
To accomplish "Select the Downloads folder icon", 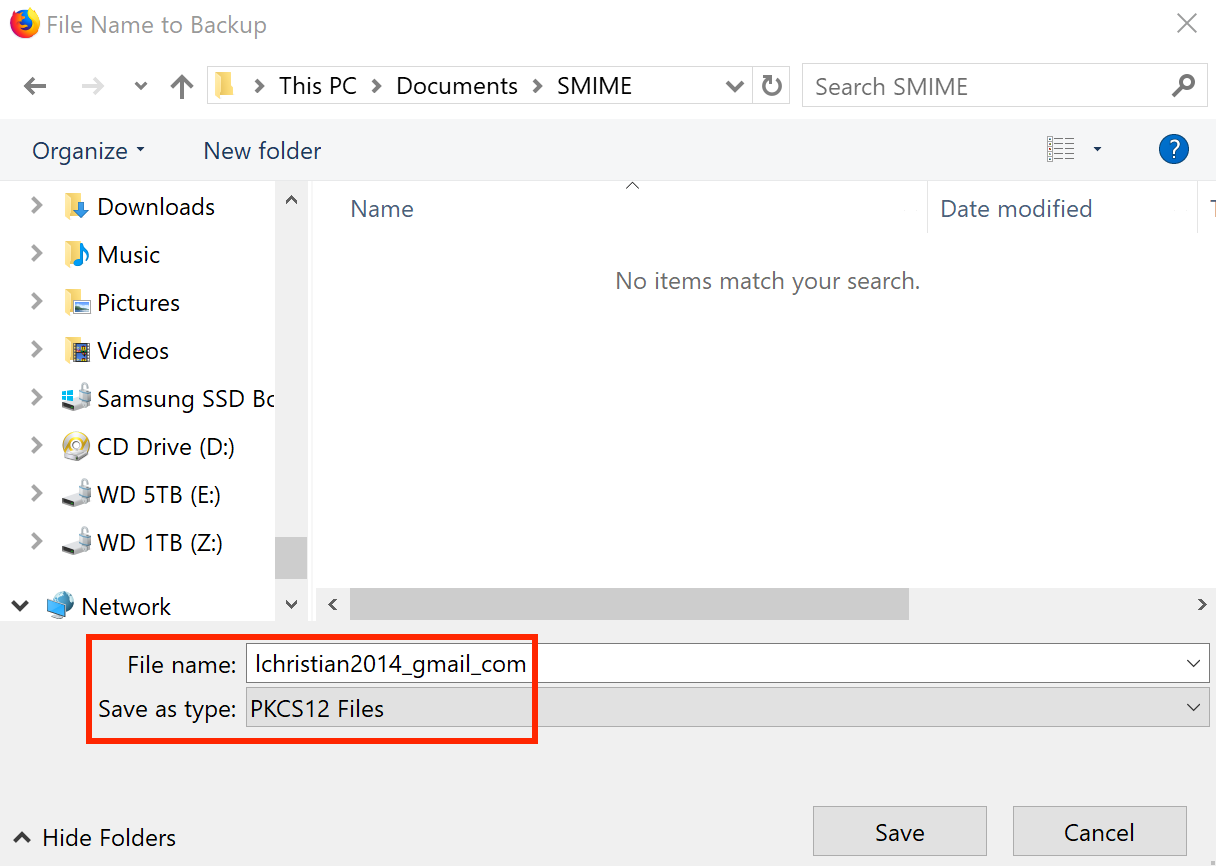I will [78, 206].
